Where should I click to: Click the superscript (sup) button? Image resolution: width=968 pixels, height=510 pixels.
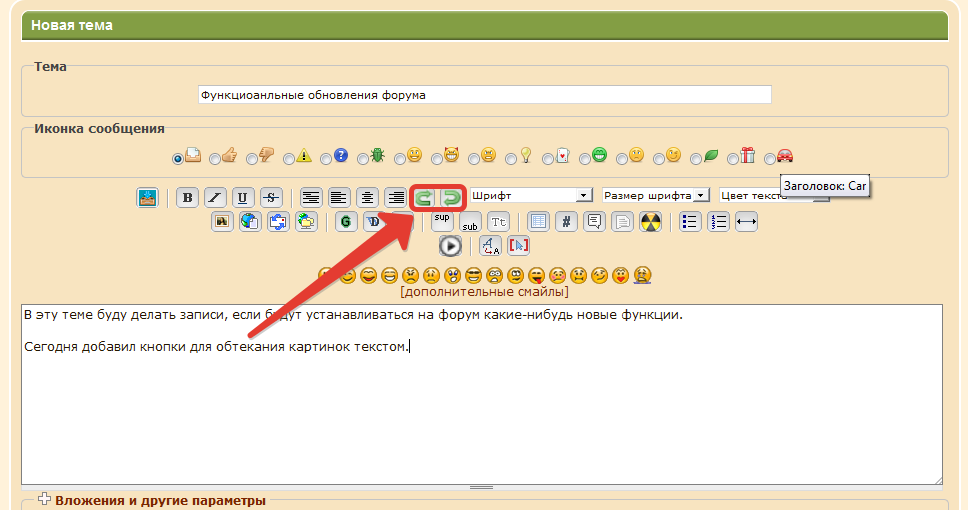click(442, 221)
